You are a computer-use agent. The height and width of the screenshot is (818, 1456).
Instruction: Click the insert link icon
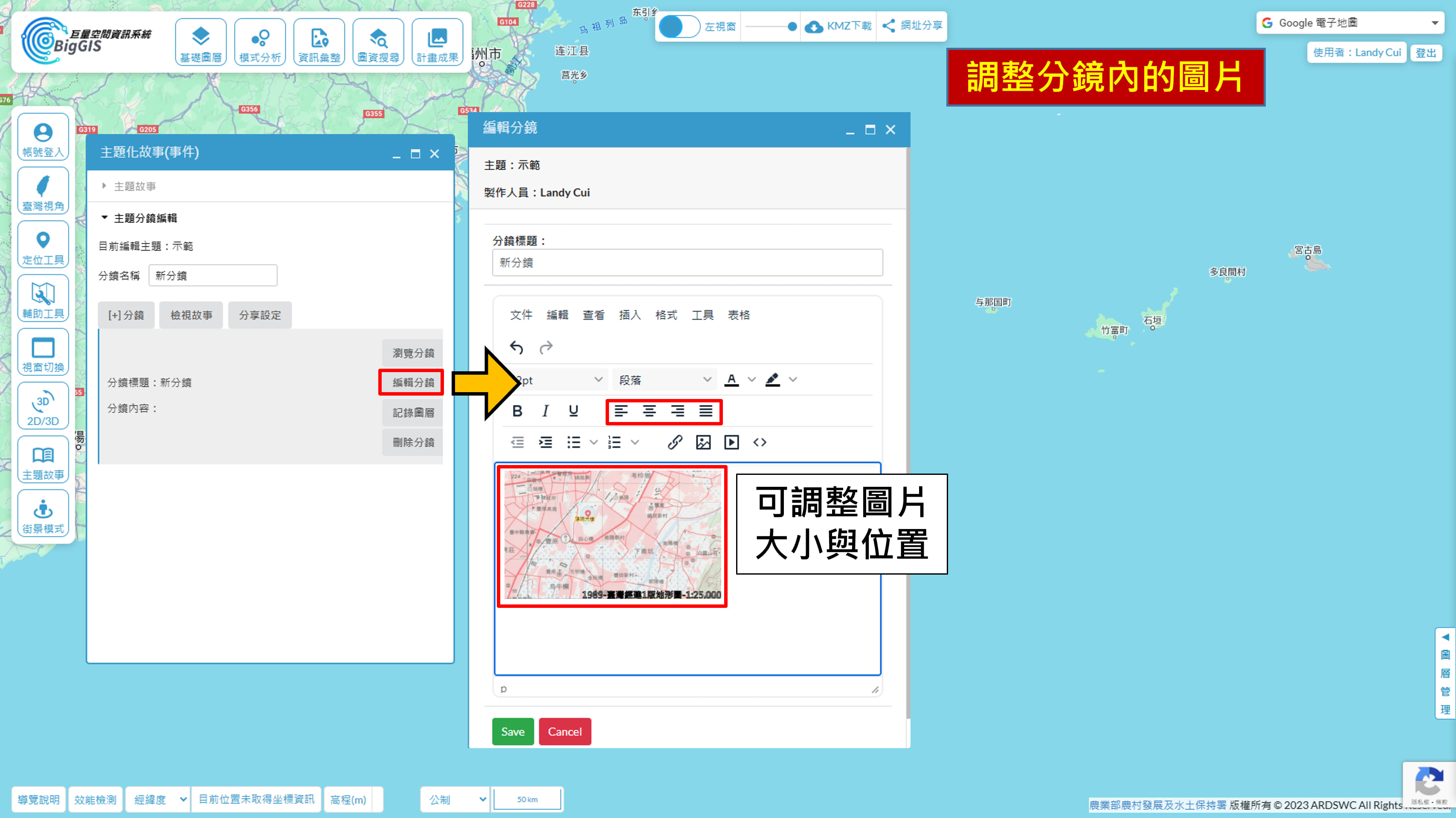click(675, 442)
